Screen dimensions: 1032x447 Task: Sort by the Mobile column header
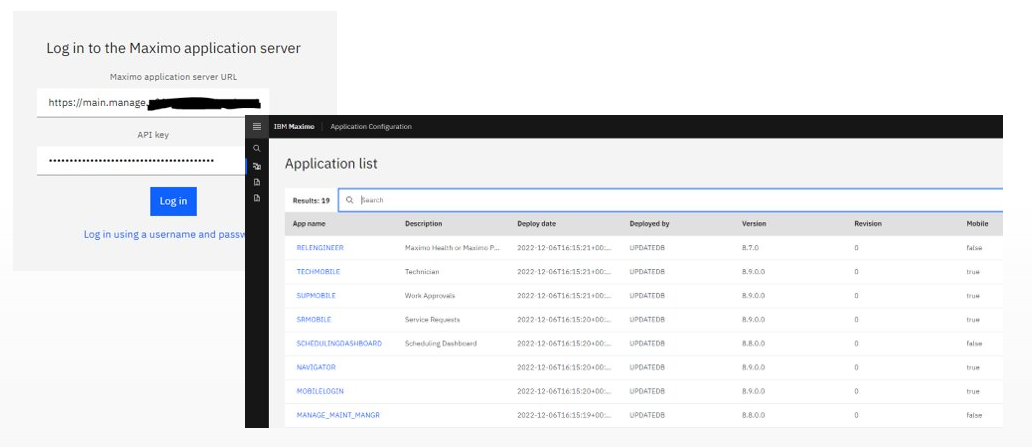977,224
